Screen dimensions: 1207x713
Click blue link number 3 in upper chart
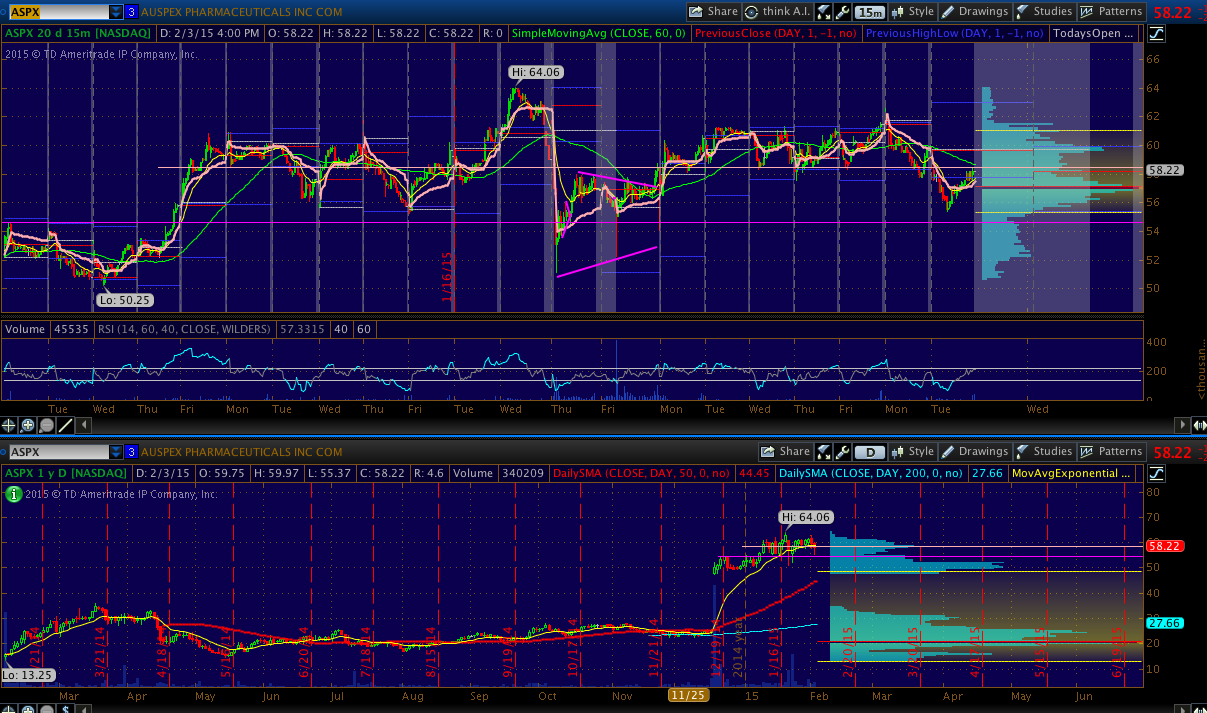tap(131, 12)
